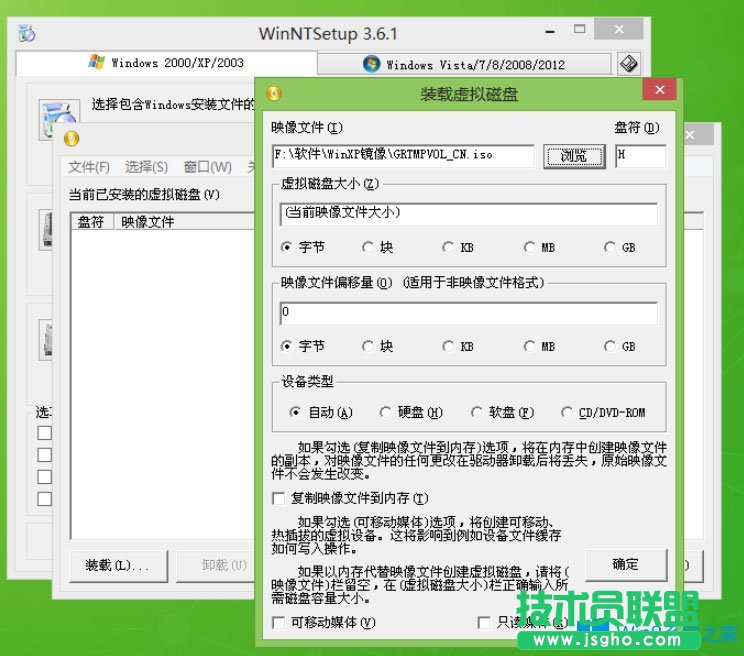
Task: Select GB unit for image offset
Action: (x=620, y=346)
